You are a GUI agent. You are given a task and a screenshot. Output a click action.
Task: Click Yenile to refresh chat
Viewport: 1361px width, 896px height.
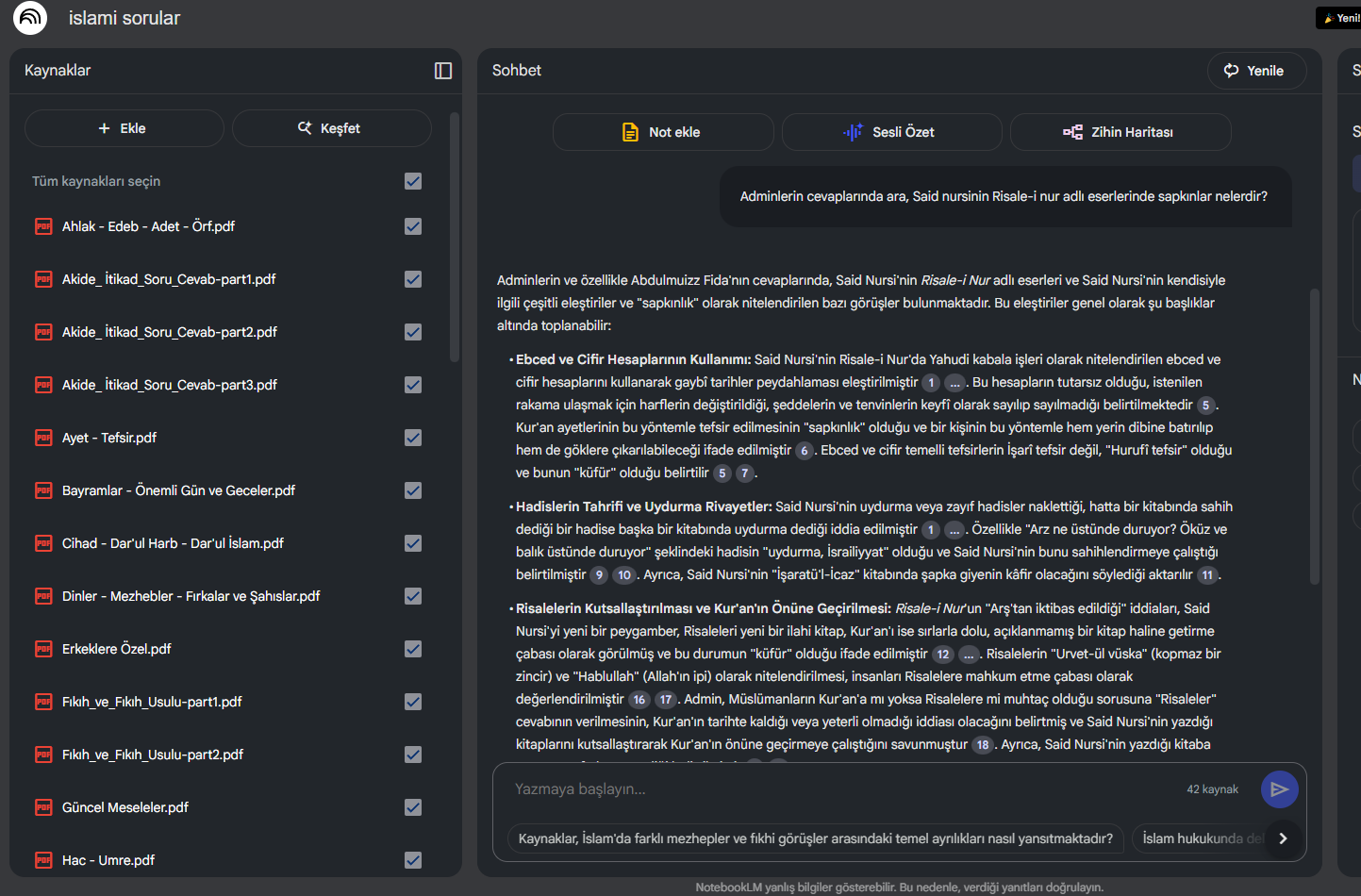1257,71
